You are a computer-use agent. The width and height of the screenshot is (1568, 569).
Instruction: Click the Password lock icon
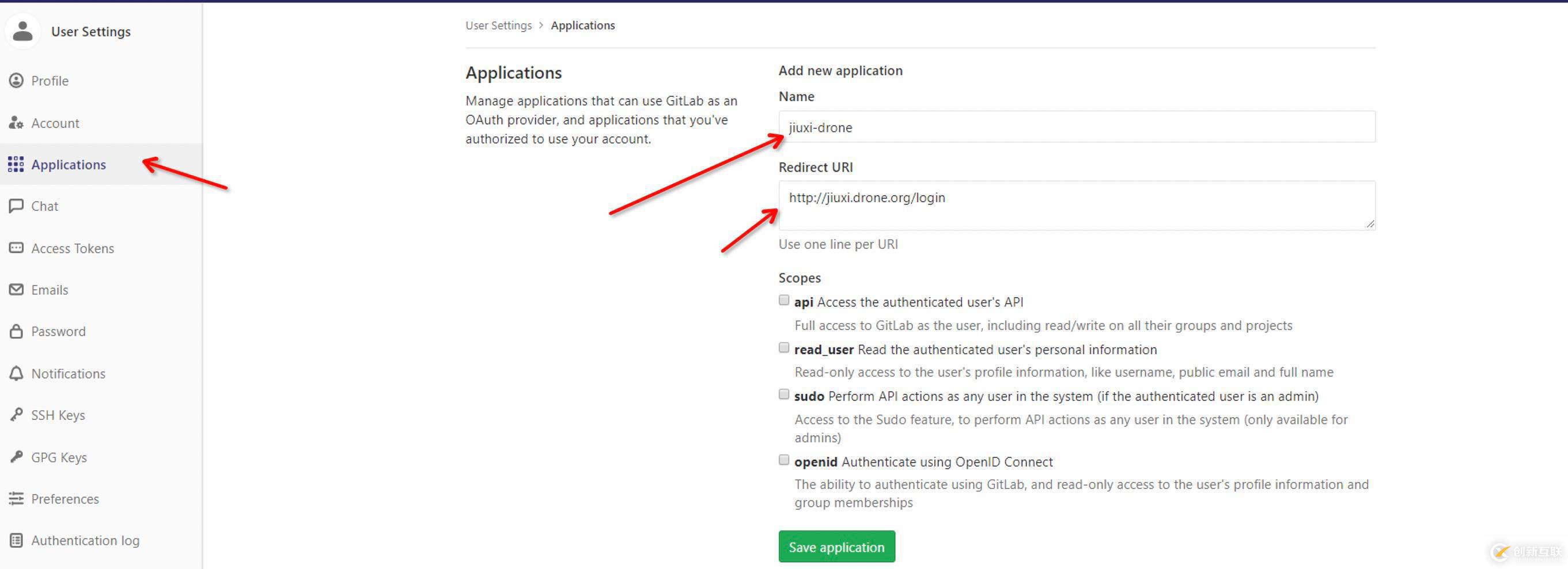point(17,332)
